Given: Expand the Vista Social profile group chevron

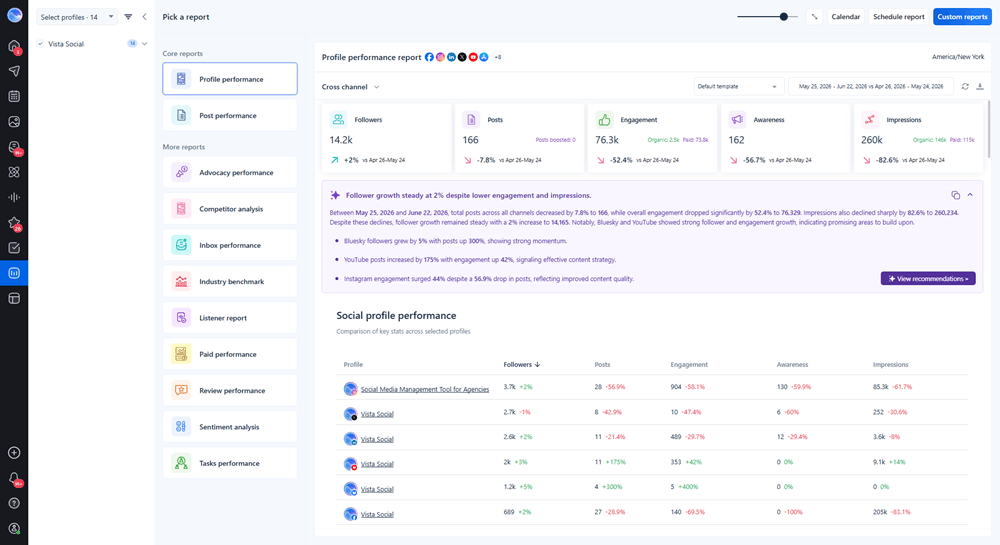Looking at the screenshot, I should coord(145,44).
